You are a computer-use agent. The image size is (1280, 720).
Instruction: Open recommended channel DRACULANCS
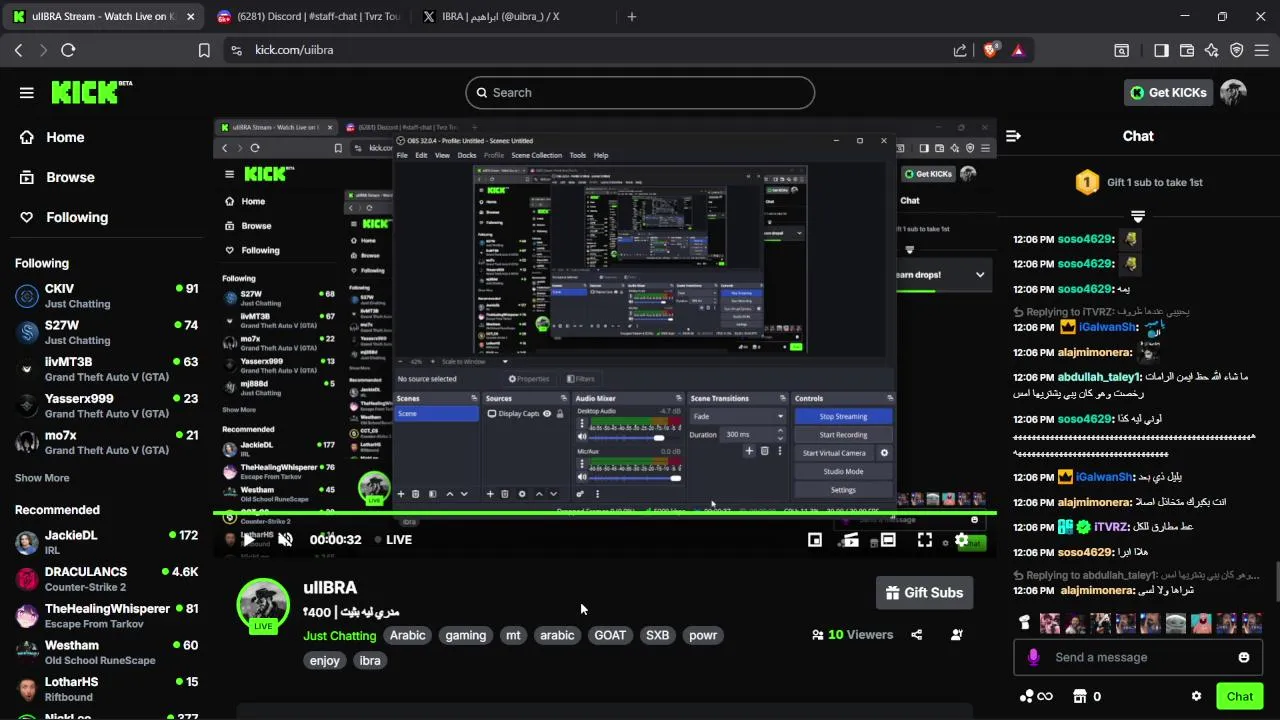point(105,579)
